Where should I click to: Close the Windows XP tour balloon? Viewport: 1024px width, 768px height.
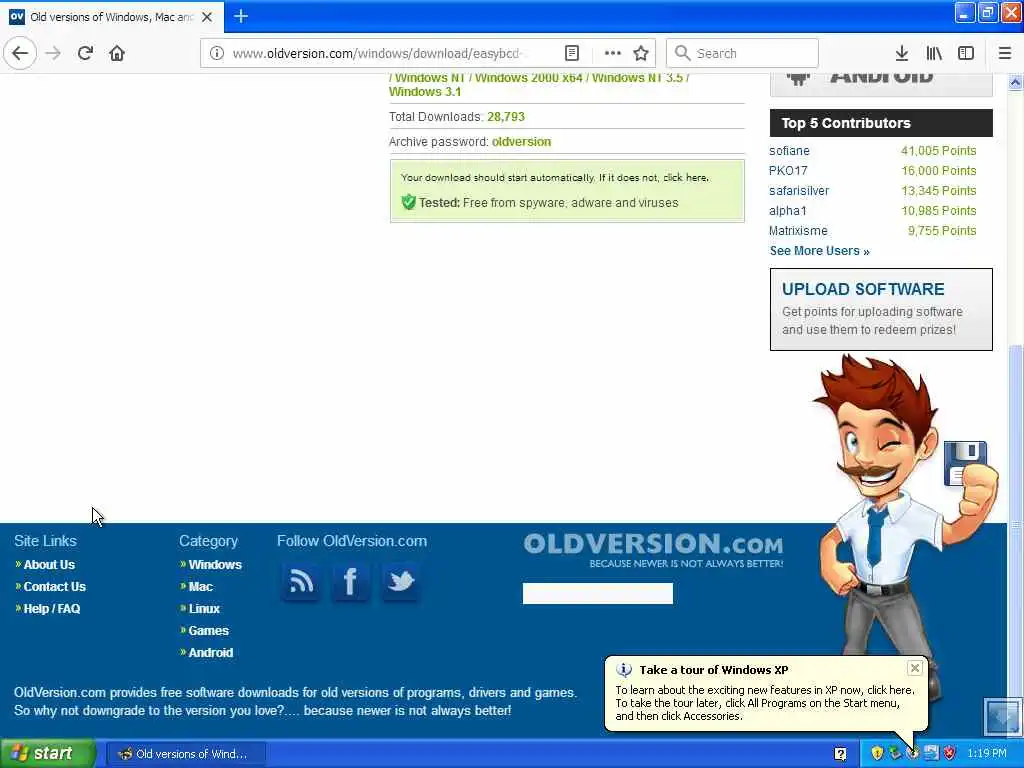pos(914,667)
